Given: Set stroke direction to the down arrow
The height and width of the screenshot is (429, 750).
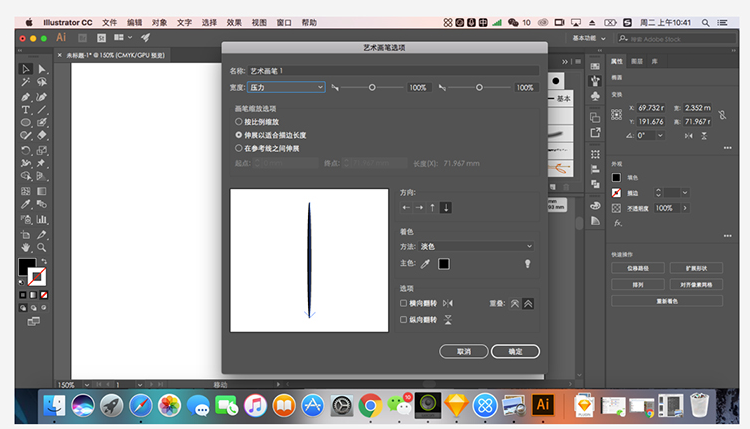Looking at the screenshot, I should 446,208.
